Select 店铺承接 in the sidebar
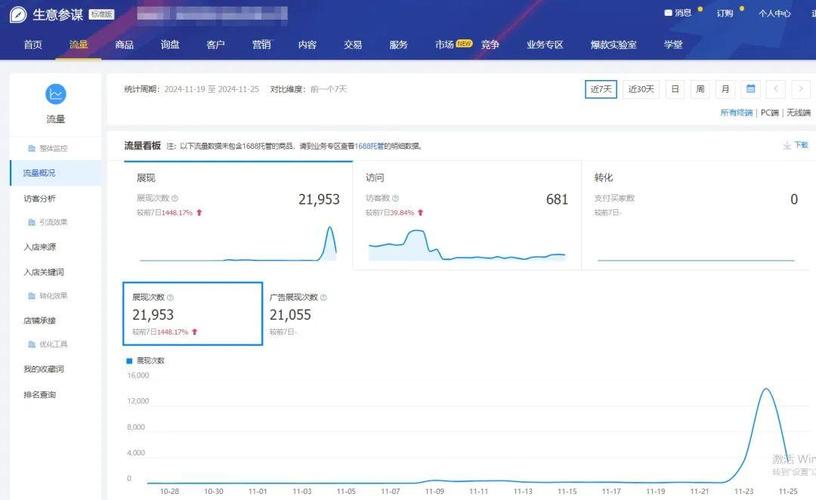The height and width of the screenshot is (500, 816). 40,320
